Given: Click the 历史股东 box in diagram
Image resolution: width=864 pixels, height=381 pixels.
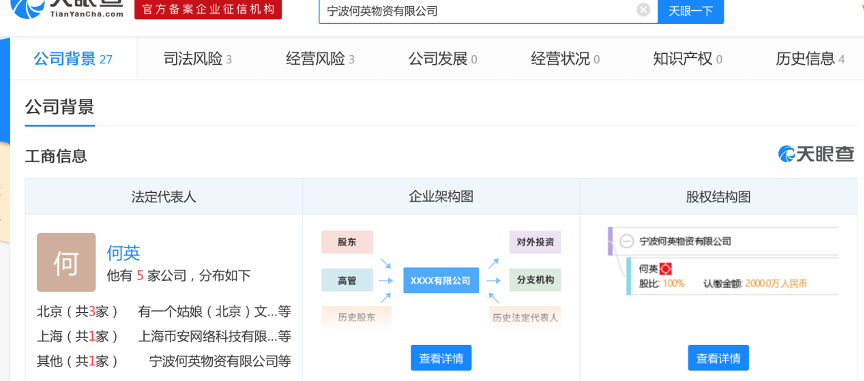Looking at the screenshot, I should click(357, 317).
